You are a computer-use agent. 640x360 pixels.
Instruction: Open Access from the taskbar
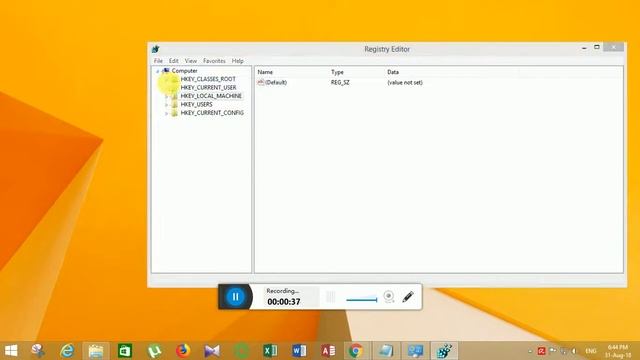pos(328,351)
